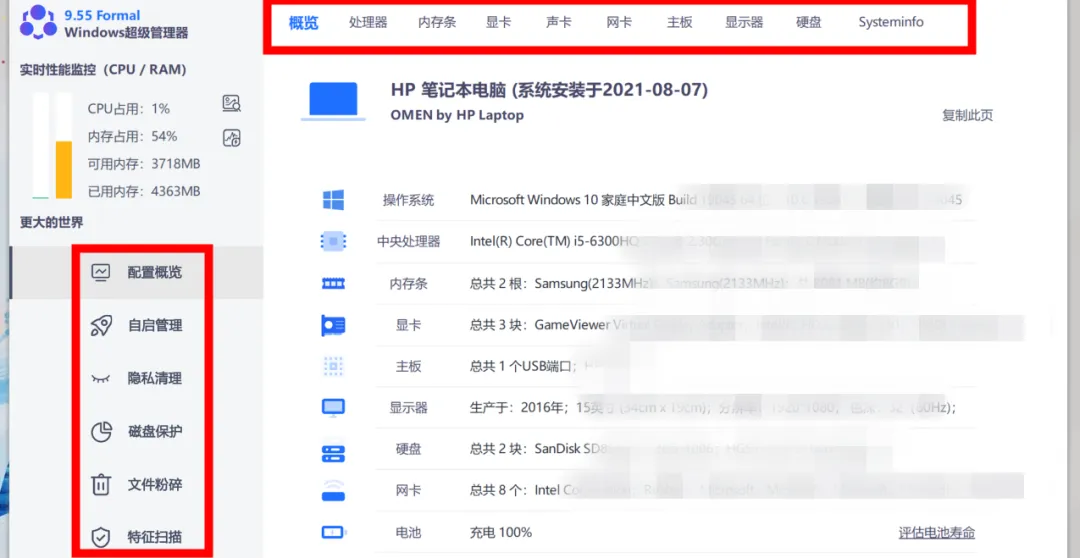Click the app logo beside 9.55 Formal
This screenshot has height=558, width=1080.
(38, 22)
